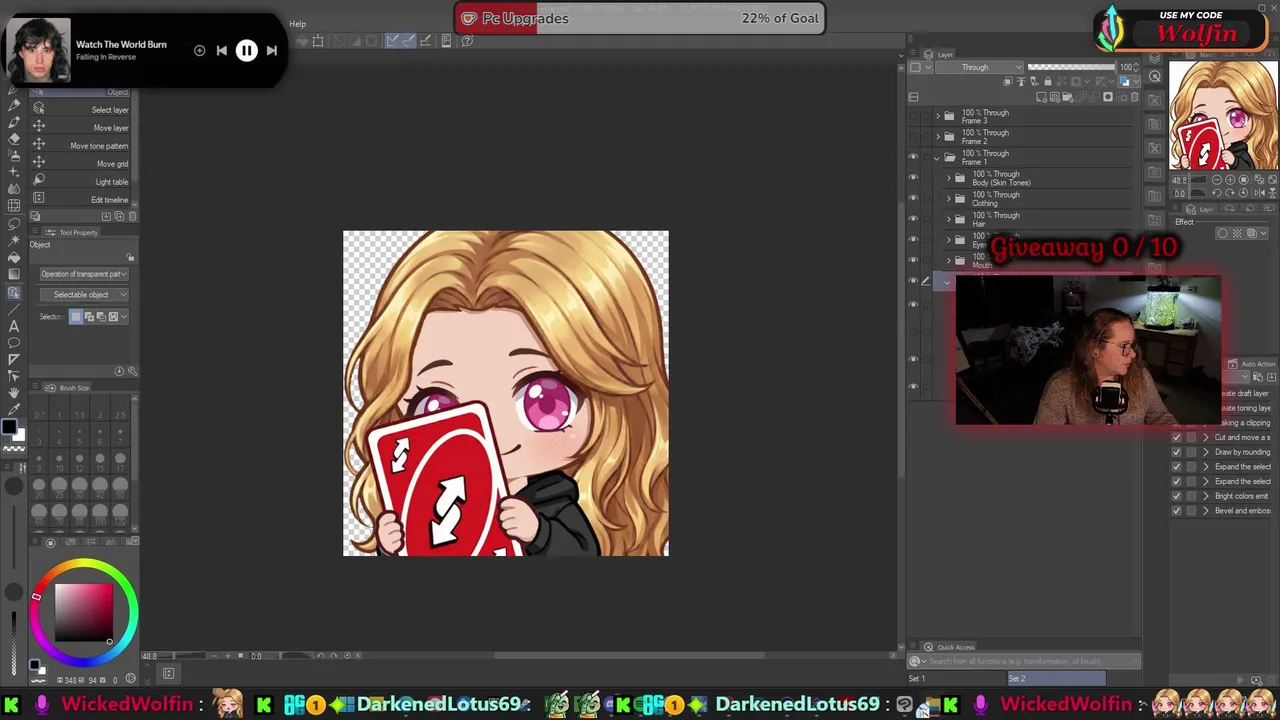Image resolution: width=1280 pixels, height=720 pixels.
Task: Skip to next track in media widget
Action: [x=271, y=50]
